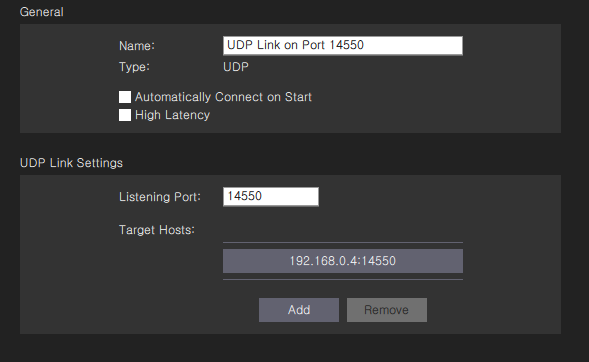
Task: Click the Type value UDP
Action: click(236, 67)
